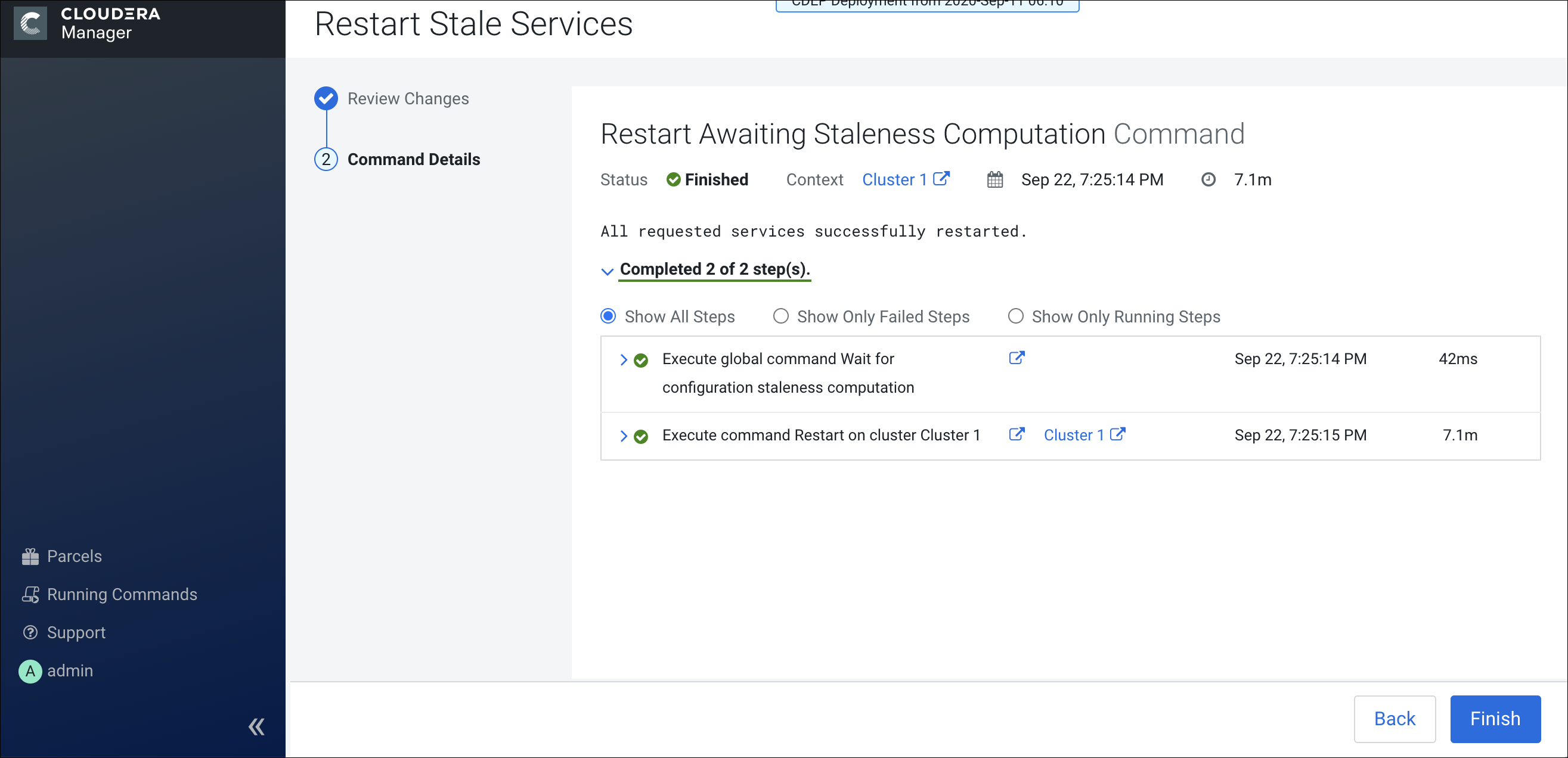Select Show All Steps radio button

click(608, 316)
